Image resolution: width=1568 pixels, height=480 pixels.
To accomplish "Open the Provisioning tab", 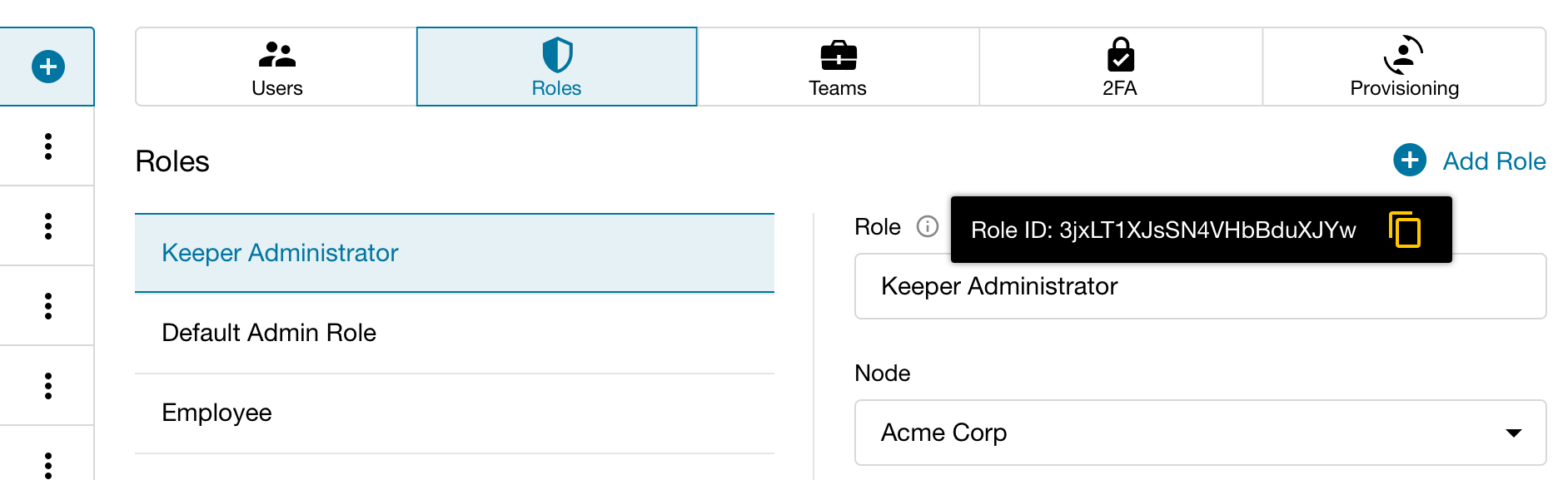I will coord(1404,67).
